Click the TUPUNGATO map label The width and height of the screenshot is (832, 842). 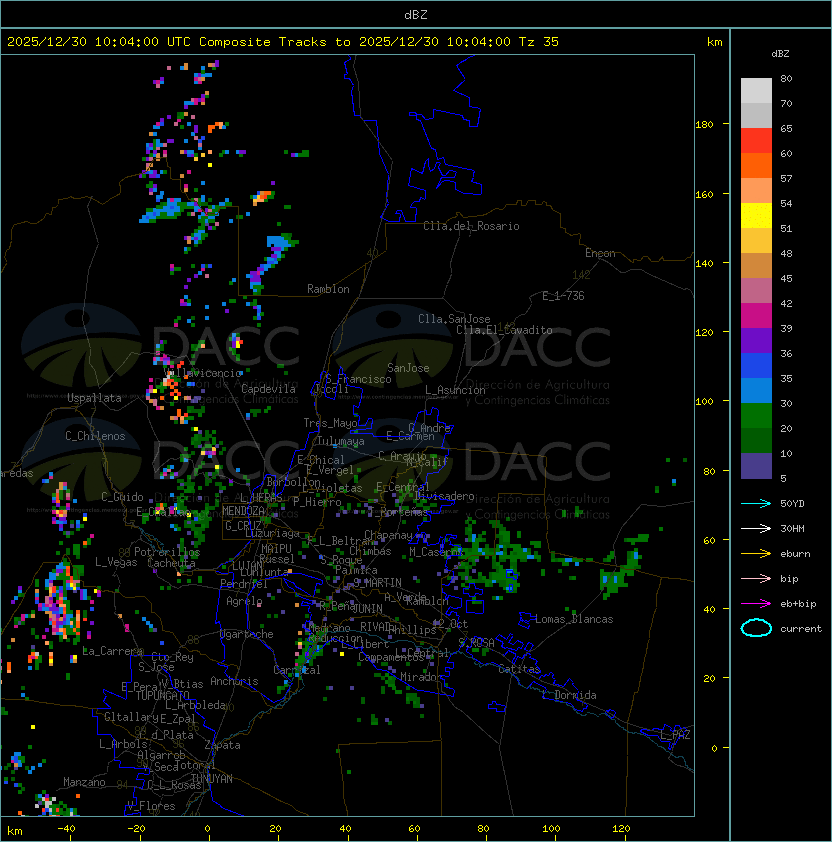pos(162,695)
